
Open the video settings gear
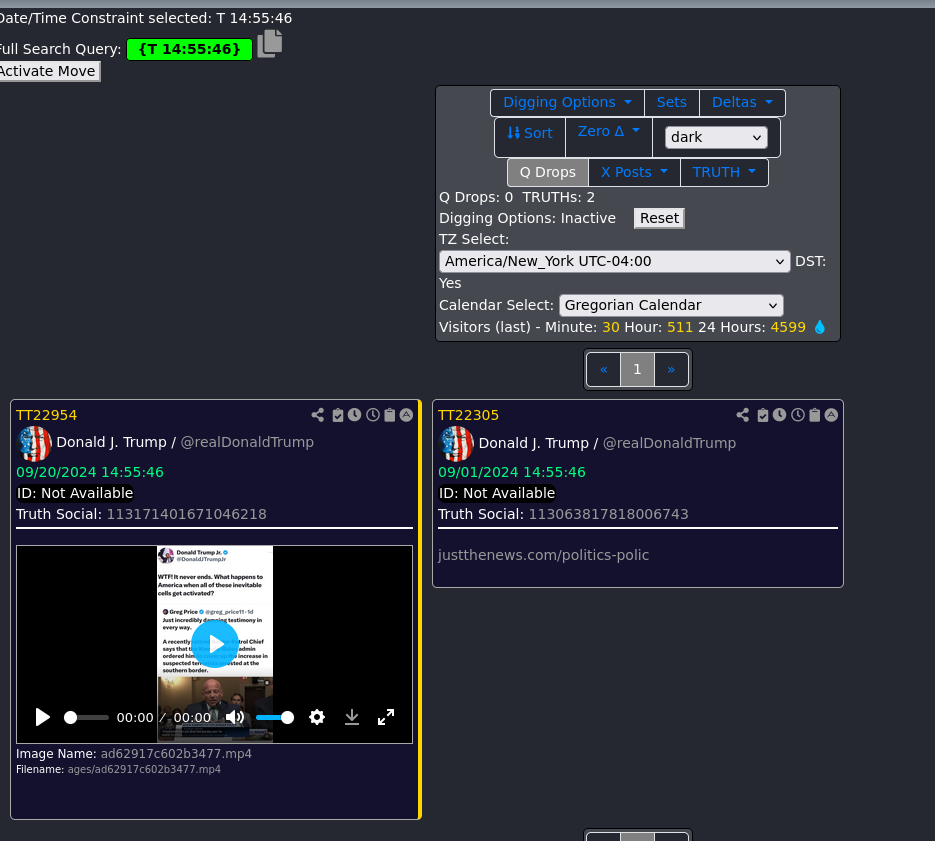click(317, 717)
